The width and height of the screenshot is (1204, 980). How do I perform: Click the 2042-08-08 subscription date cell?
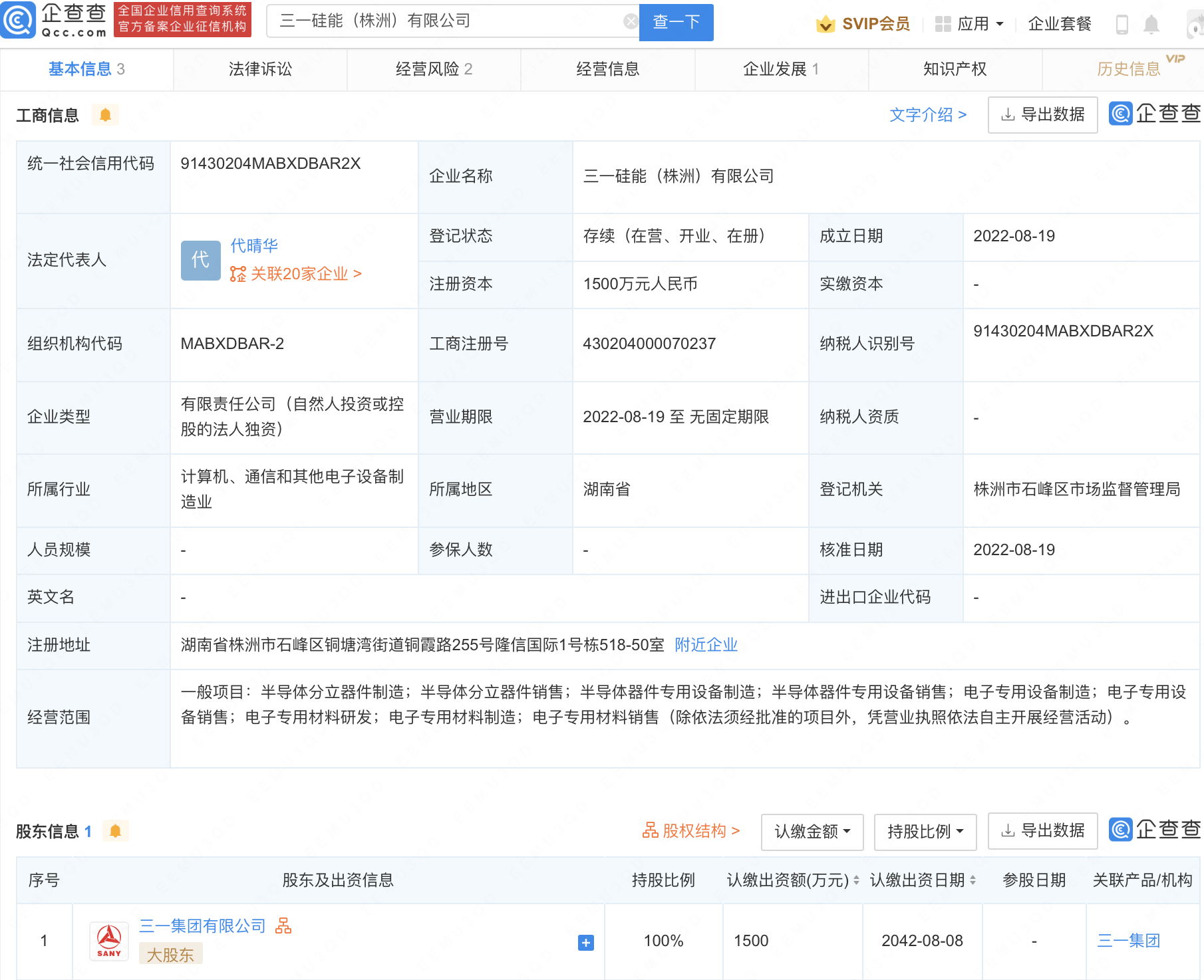tap(922, 941)
